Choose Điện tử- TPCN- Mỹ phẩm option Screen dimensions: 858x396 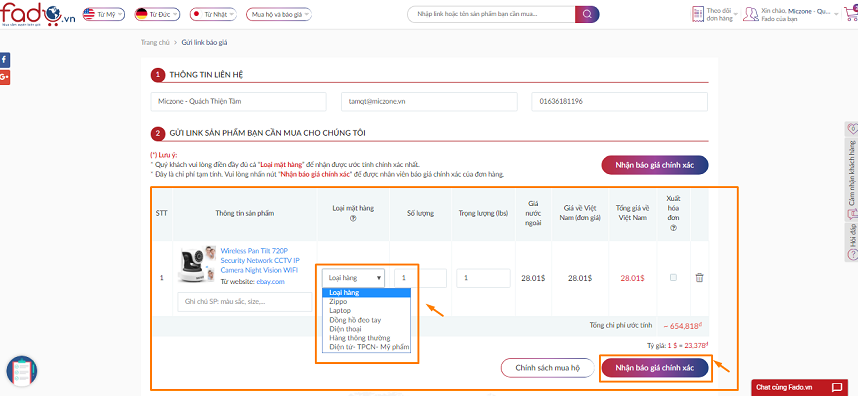click(x=366, y=347)
